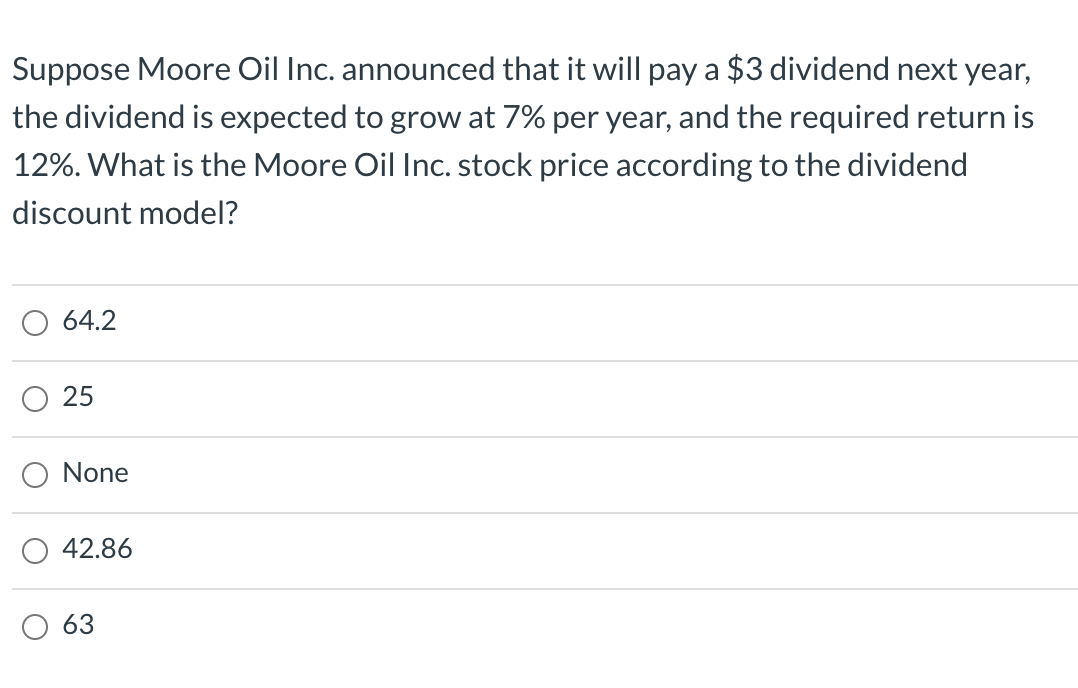Select the radio button for 64.2
Screen dimensions: 1078x688
pyautogui.click(x=35, y=322)
